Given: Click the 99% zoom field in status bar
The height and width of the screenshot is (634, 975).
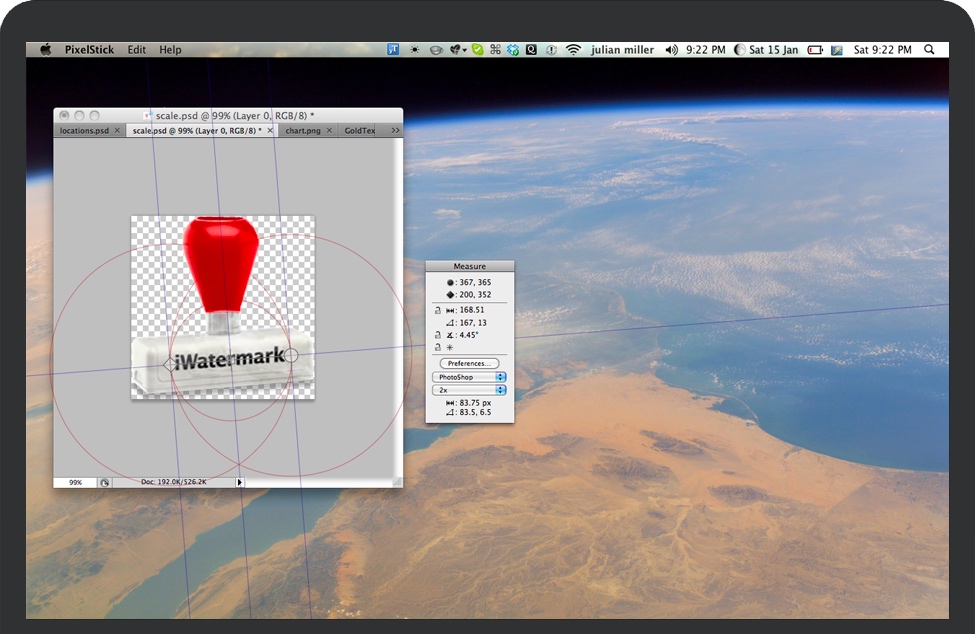Looking at the screenshot, I should coord(75,482).
